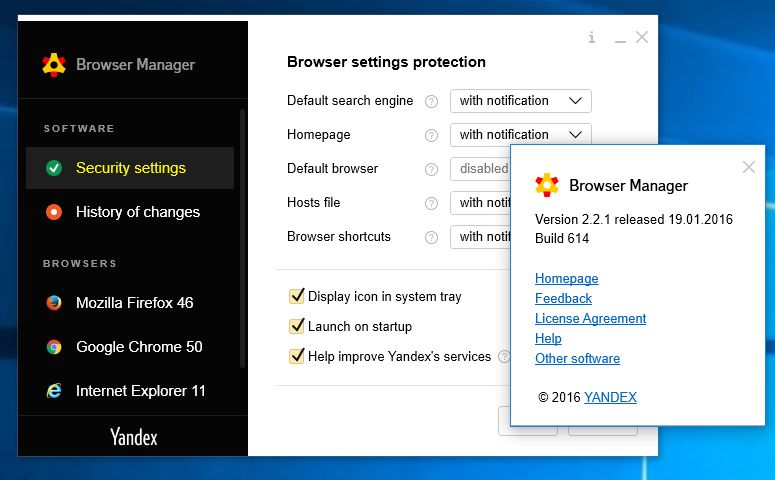Viewport: 775px width, 480px height.
Task: Open the Homepage link in About popup
Action: 566,278
